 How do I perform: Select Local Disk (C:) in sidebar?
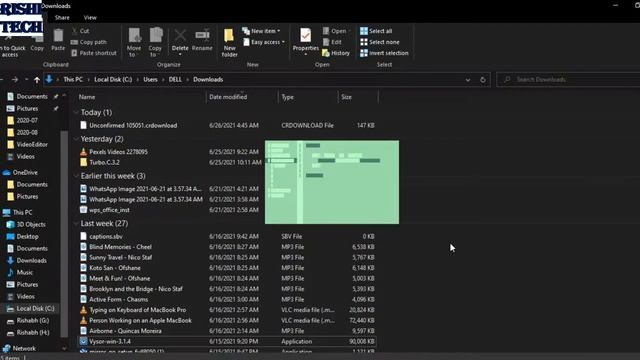31,309
